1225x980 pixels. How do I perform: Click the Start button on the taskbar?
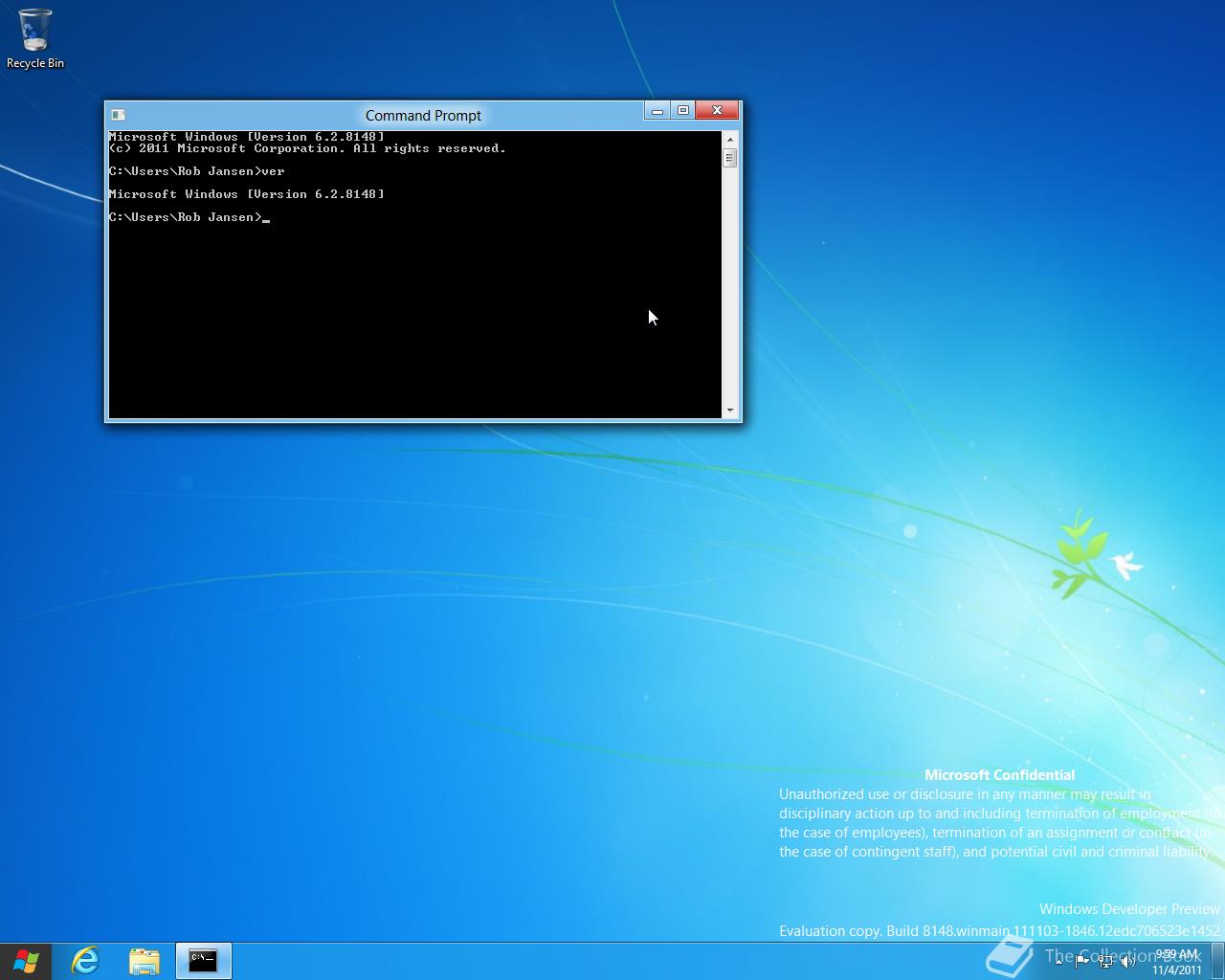click(26, 961)
